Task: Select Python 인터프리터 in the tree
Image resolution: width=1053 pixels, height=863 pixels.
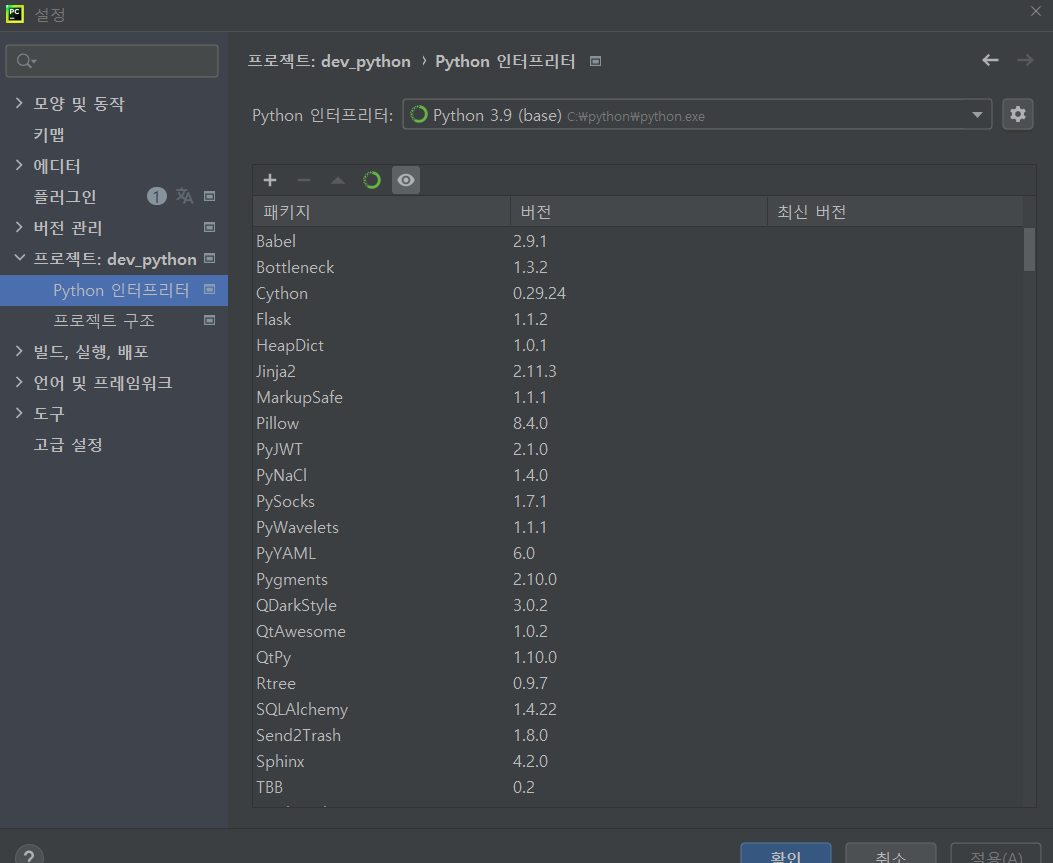Action: 121,290
